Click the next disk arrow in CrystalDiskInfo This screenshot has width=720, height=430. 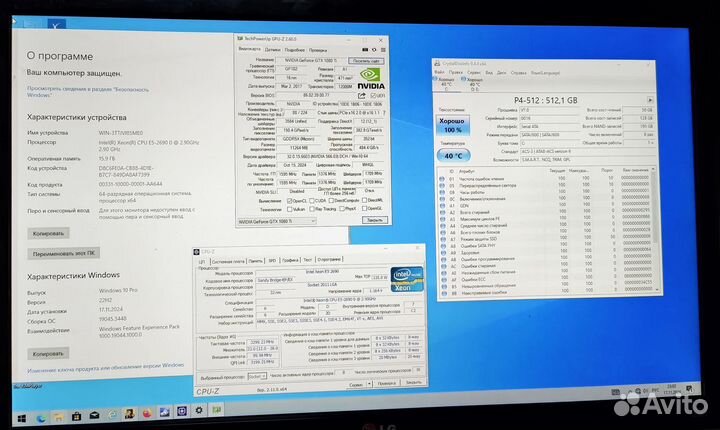[x=650, y=100]
